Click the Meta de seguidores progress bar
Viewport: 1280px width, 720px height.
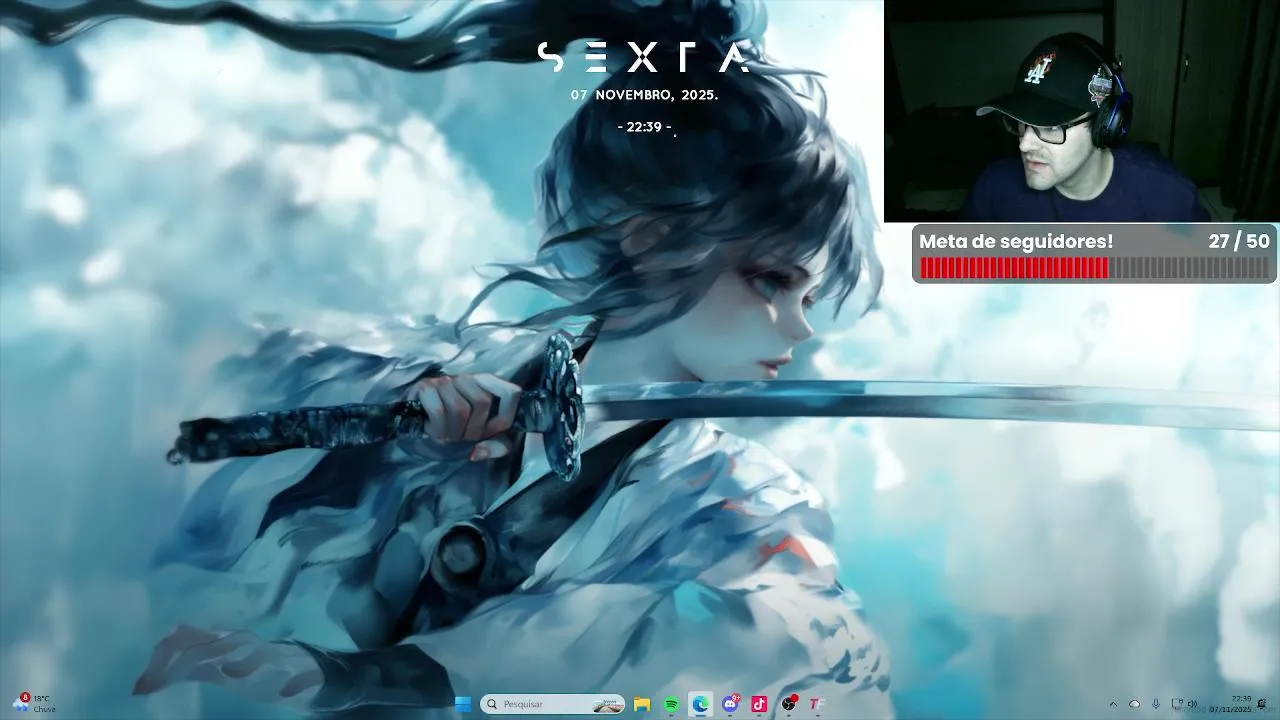coord(1094,268)
